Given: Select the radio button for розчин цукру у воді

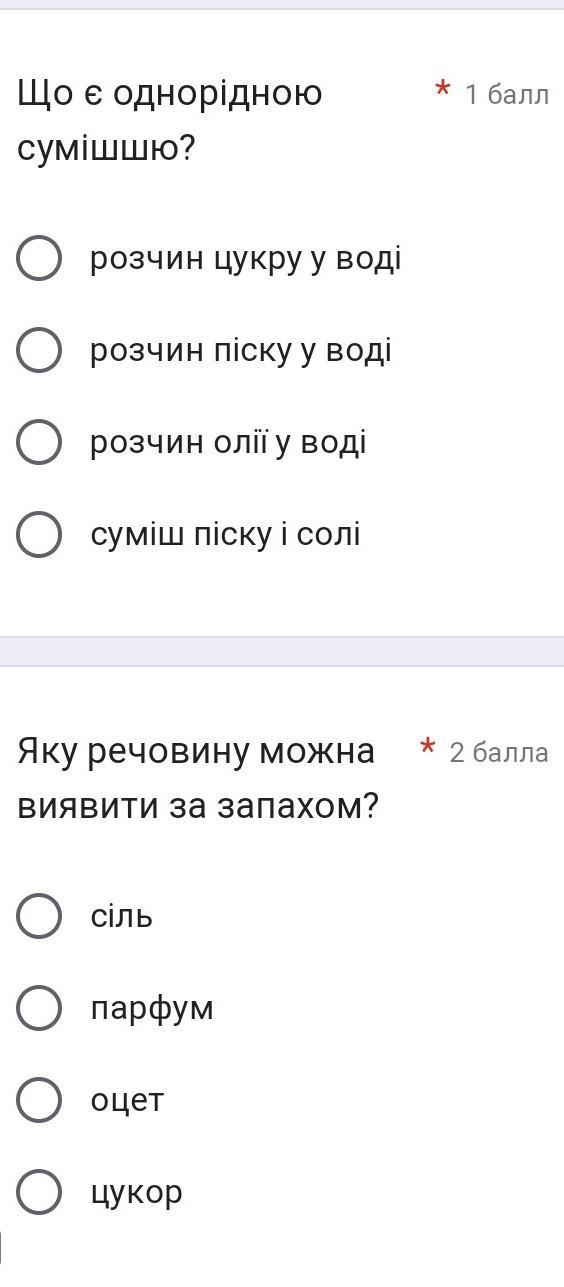Looking at the screenshot, I should point(39,260).
